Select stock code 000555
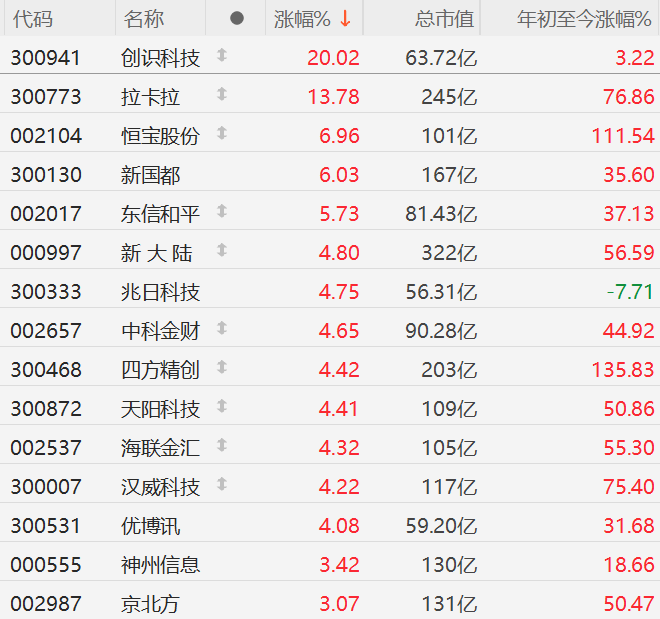660x619 pixels. pos(45,565)
